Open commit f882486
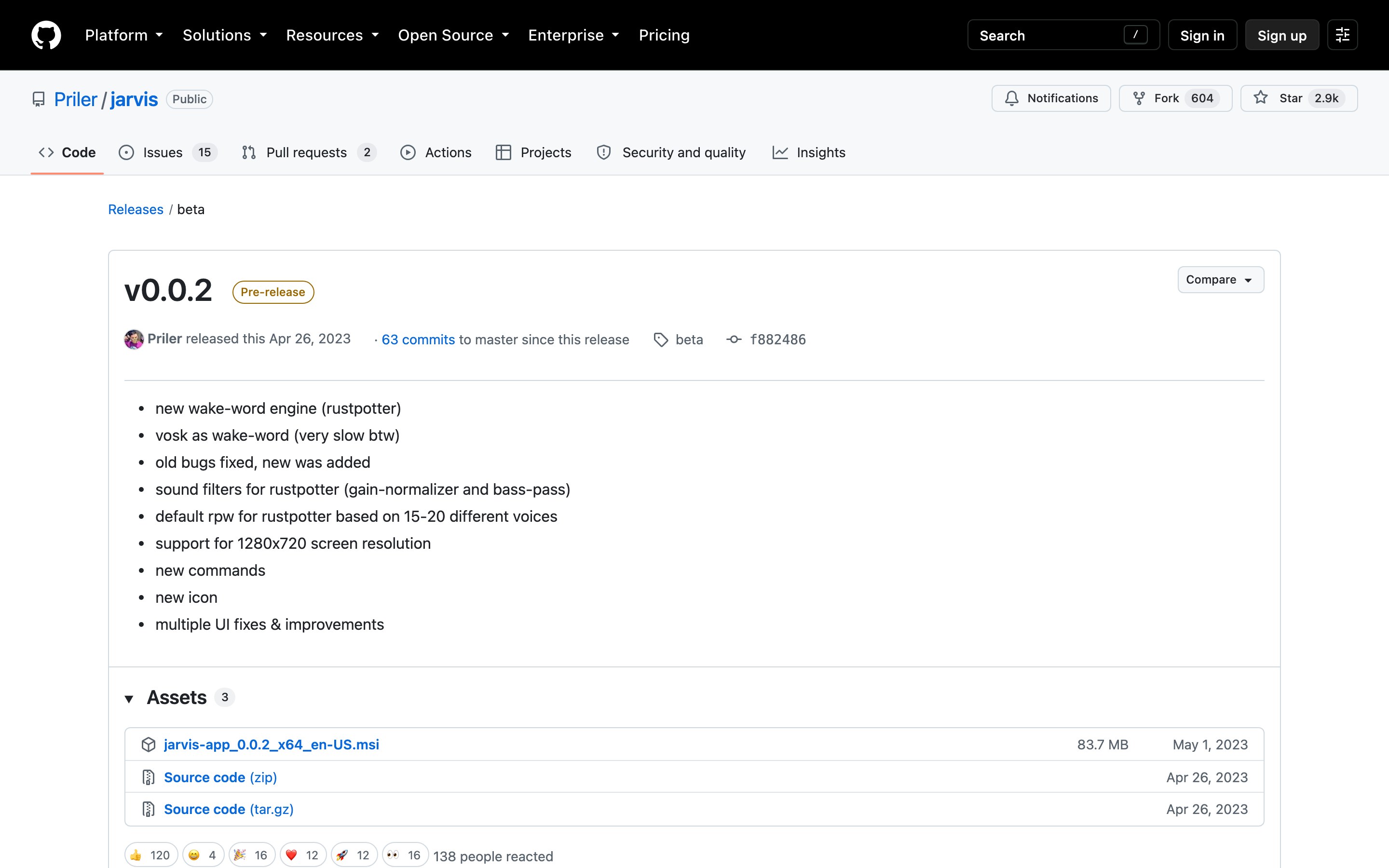Viewport: 1389px width, 868px height. (778, 340)
